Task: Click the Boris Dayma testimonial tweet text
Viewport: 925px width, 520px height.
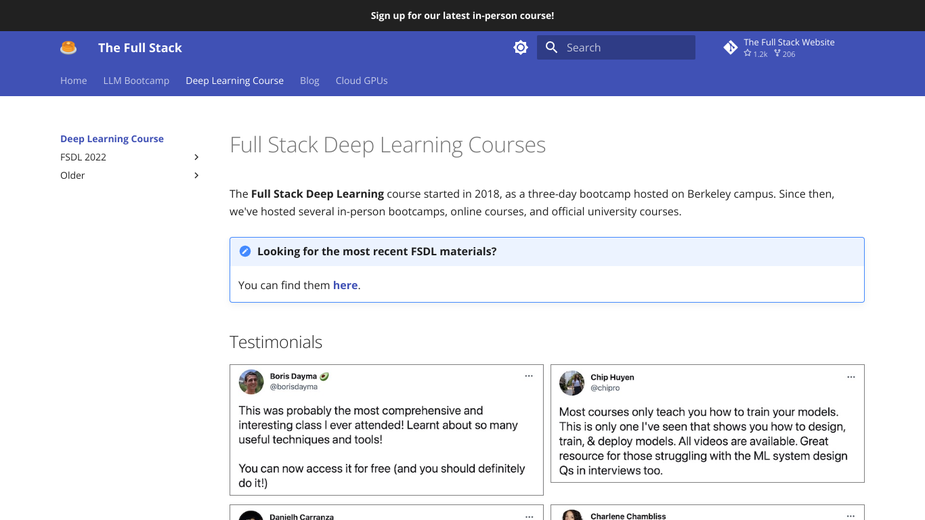Action: pos(382,447)
